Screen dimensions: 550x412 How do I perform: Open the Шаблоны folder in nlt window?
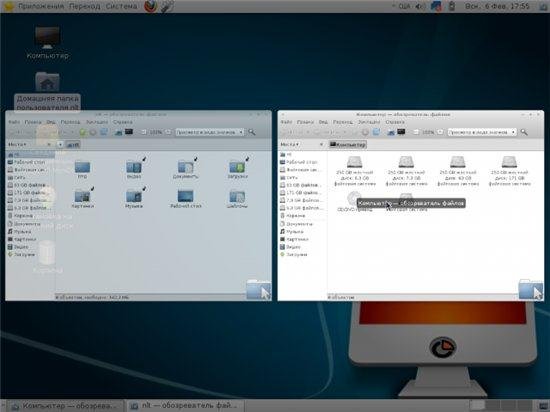237,199
